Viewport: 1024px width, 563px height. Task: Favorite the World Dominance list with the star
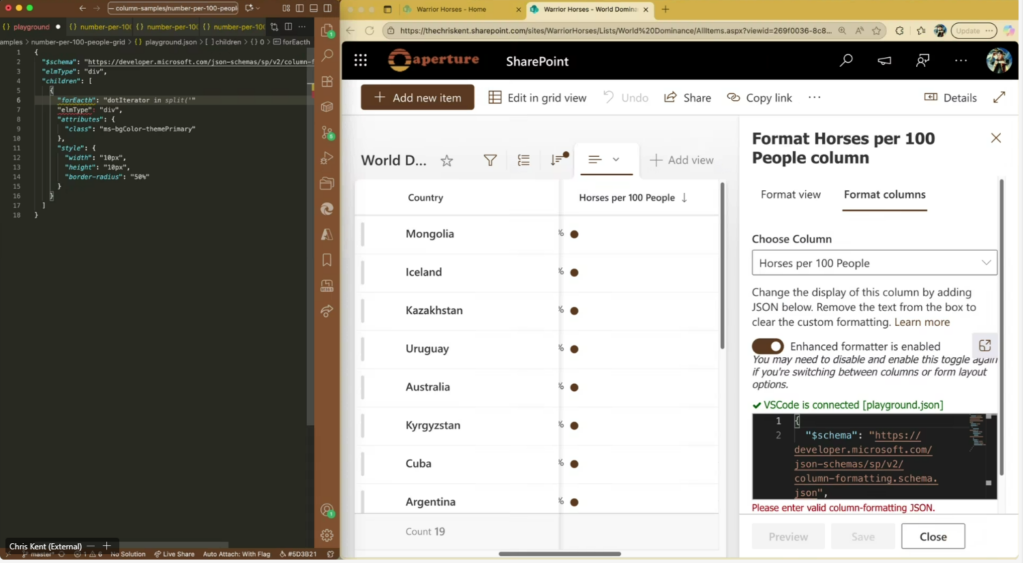pyautogui.click(x=447, y=160)
